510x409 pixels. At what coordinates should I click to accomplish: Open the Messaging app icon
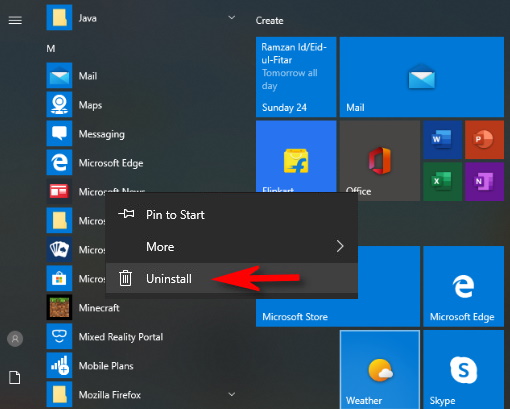(59, 134)
